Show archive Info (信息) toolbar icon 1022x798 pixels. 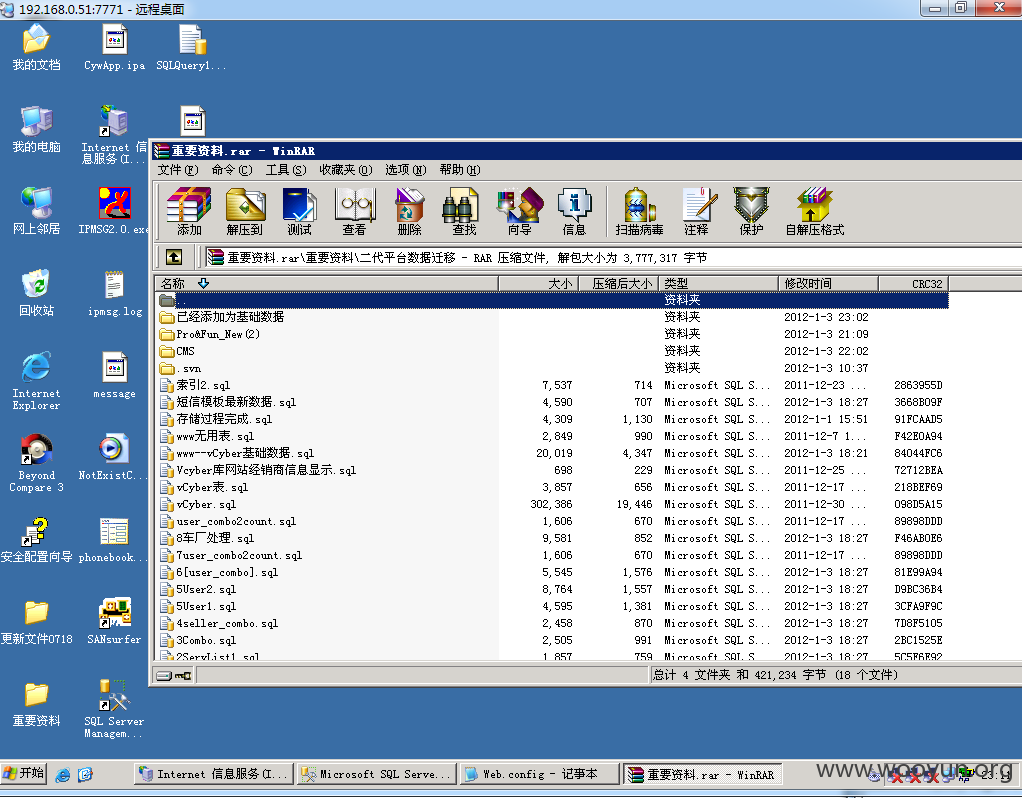(574, 211)
